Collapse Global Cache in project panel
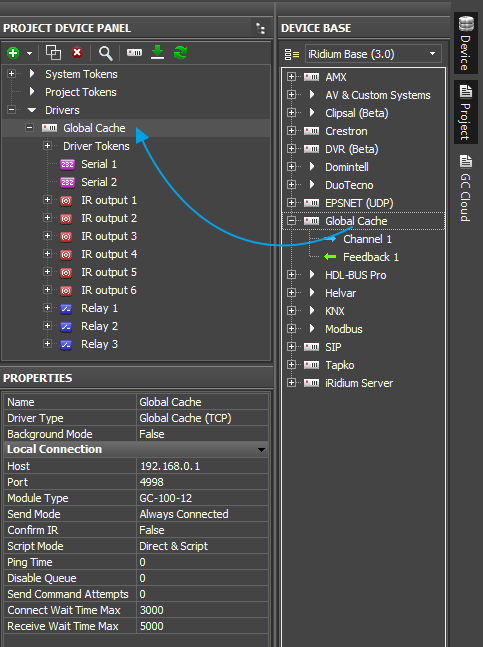 point(29,128)
